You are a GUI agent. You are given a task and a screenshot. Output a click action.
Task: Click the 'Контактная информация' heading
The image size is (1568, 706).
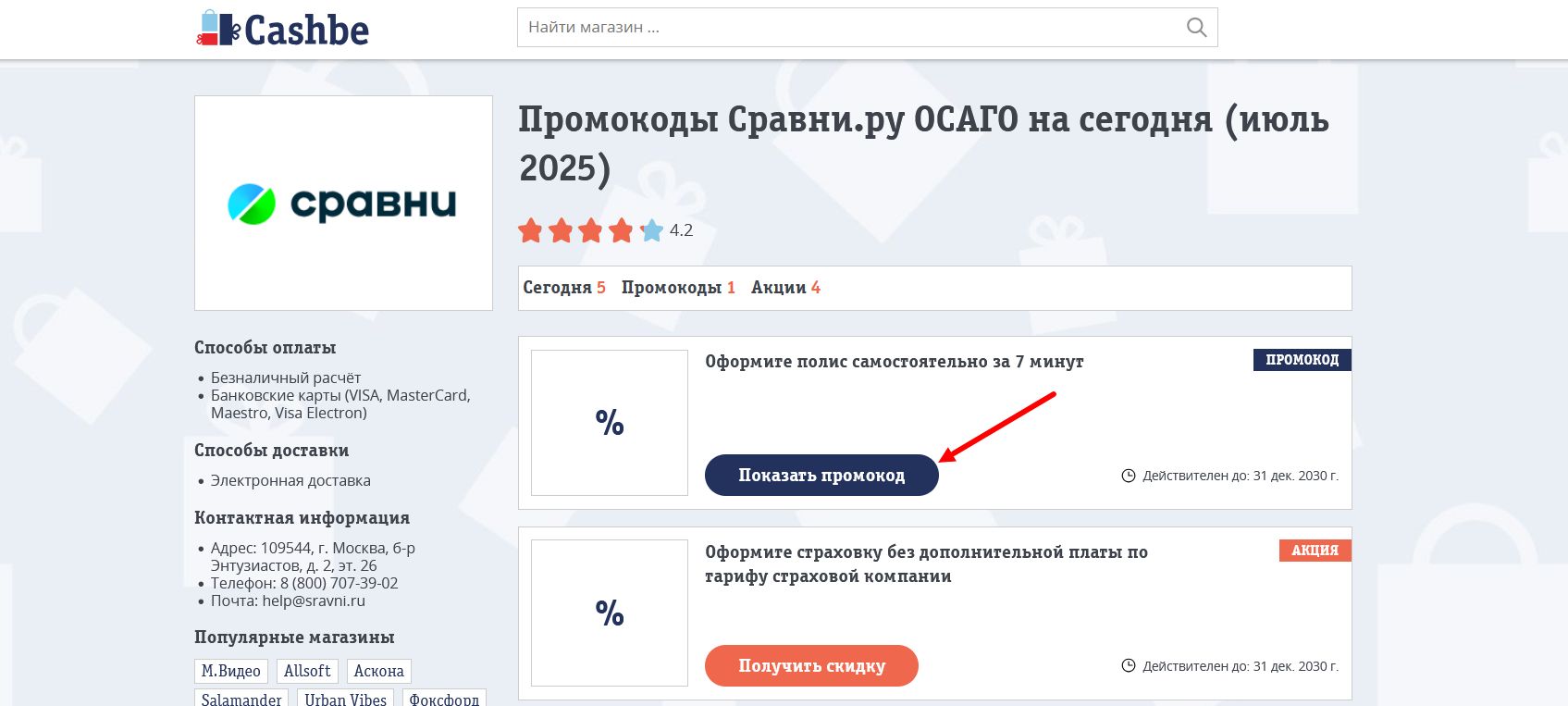pos(302,518)
